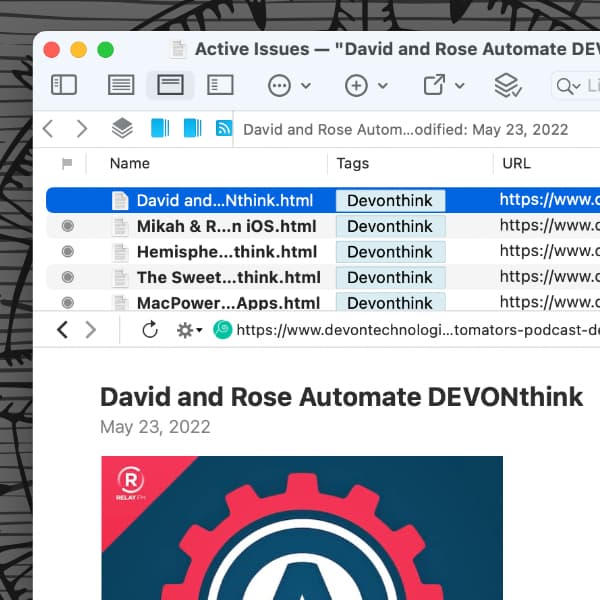Click the second blue group icon in path bar
Screen dimensions: 600x600
[192, 128]
